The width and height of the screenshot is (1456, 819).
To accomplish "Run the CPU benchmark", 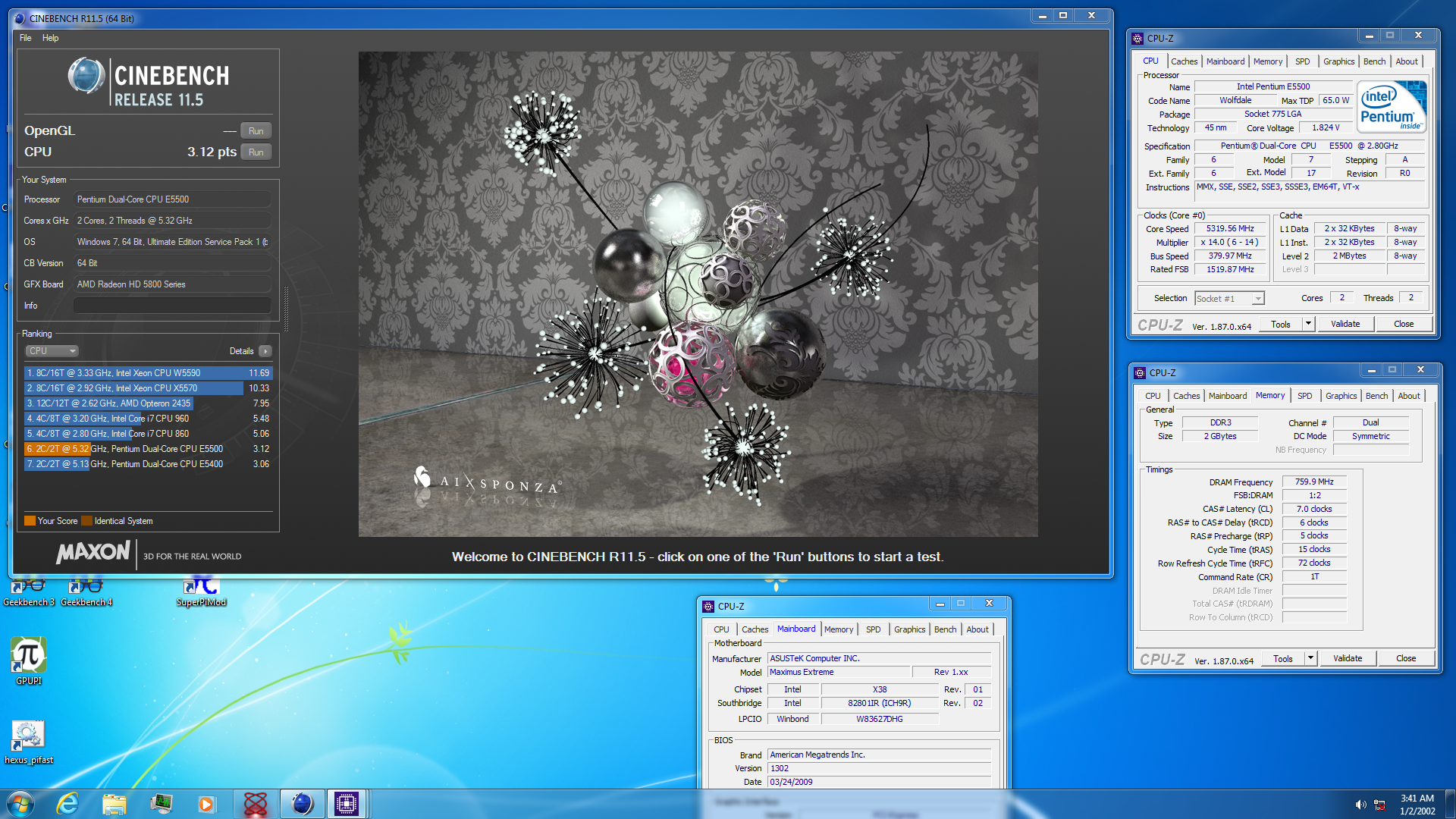I will point(256,152).
